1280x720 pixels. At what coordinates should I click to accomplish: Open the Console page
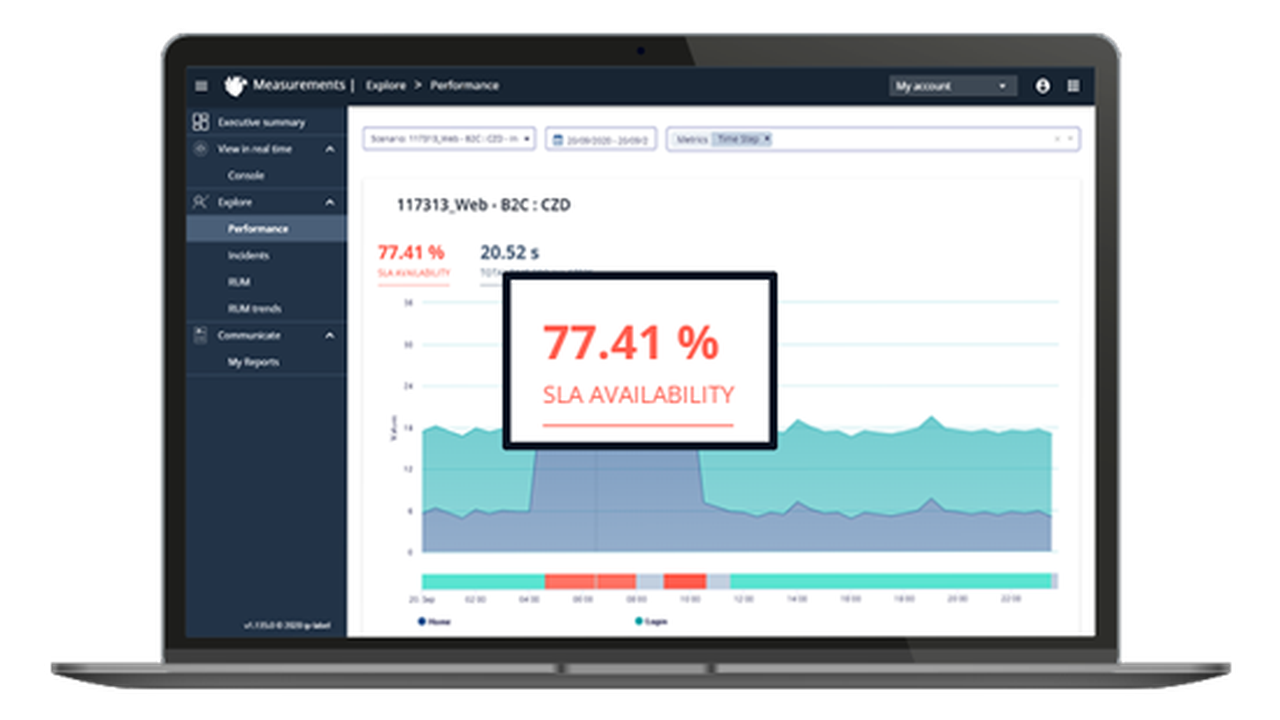tap(246, 175)
